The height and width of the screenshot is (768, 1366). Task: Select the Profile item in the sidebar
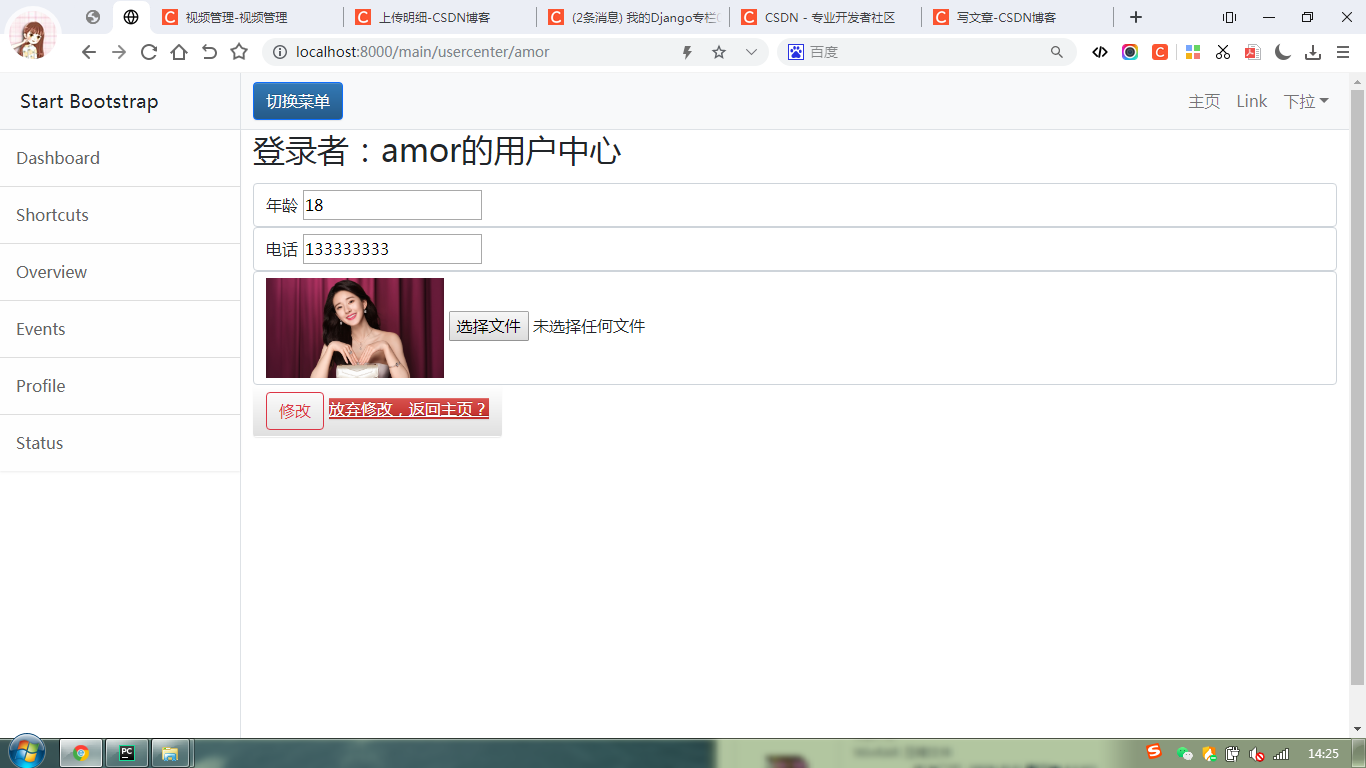[x=40, y=386]
